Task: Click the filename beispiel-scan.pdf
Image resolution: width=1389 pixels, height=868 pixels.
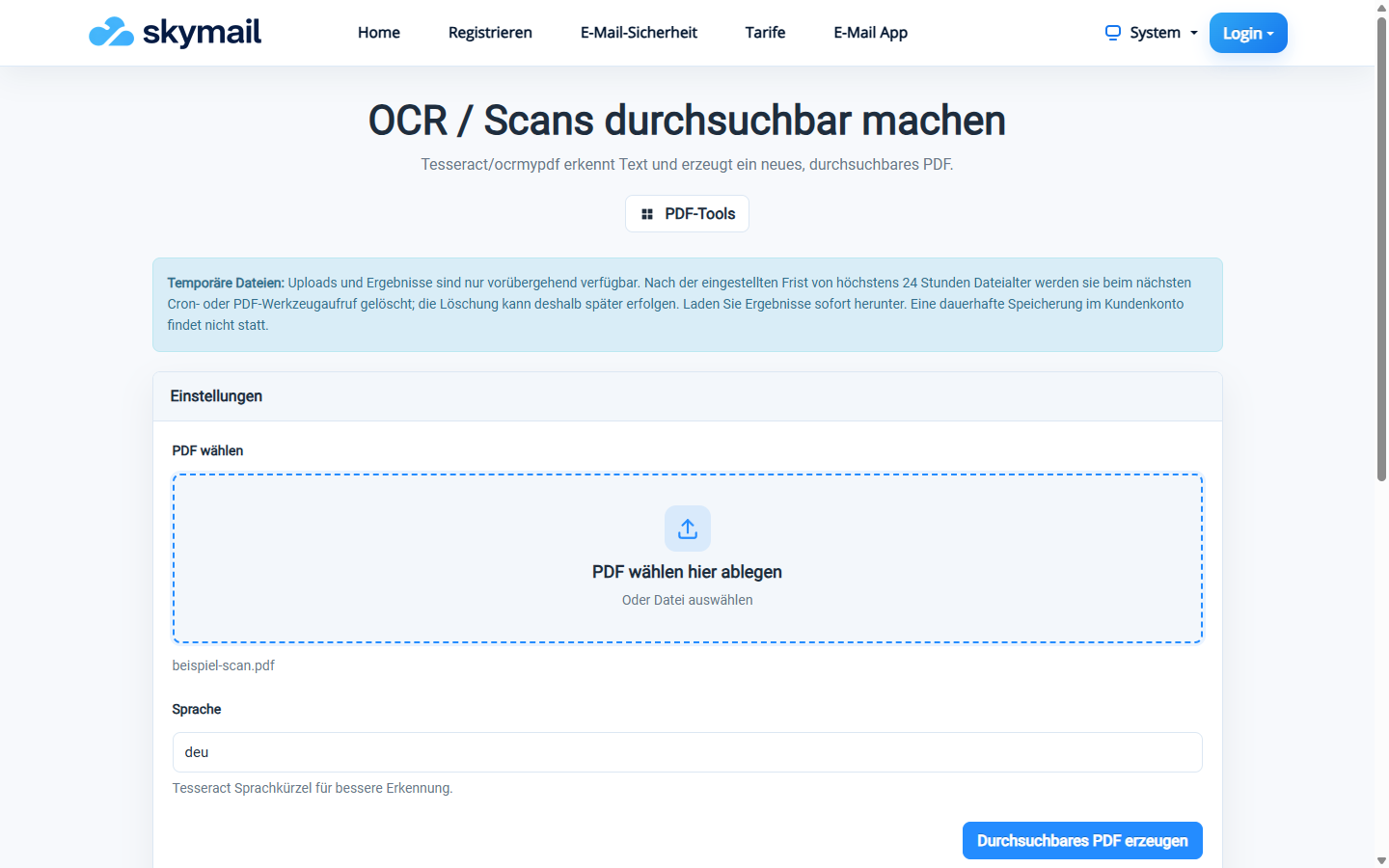Action: (224, 665)
